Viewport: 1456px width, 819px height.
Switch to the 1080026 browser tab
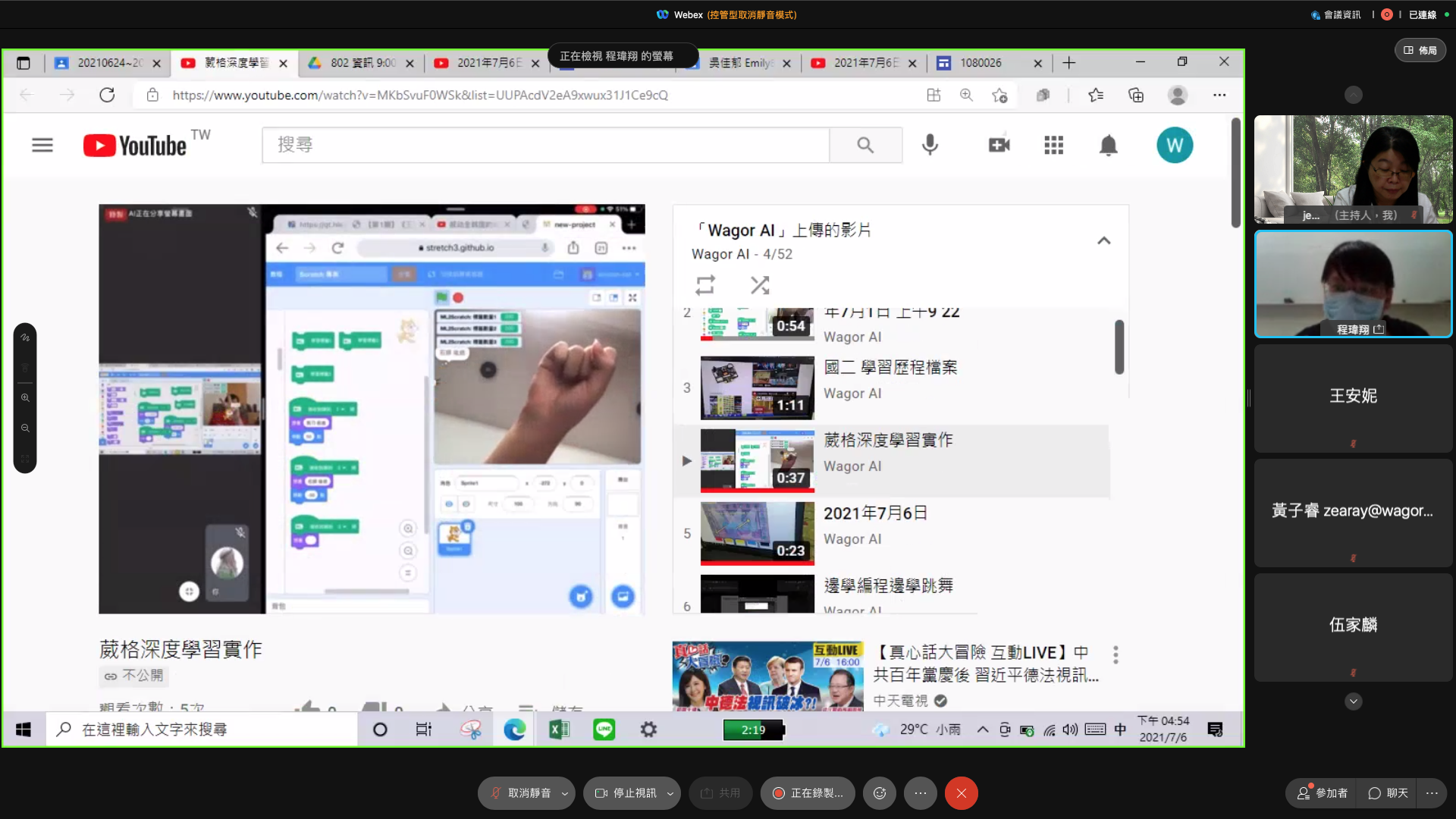tap(980, 63)
